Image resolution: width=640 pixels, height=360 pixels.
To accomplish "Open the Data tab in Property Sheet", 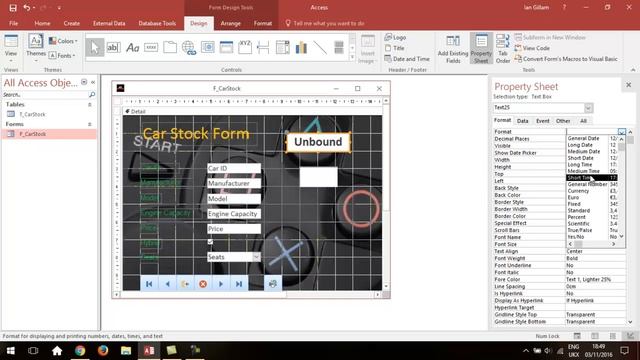I will click(x=522, y=121).
